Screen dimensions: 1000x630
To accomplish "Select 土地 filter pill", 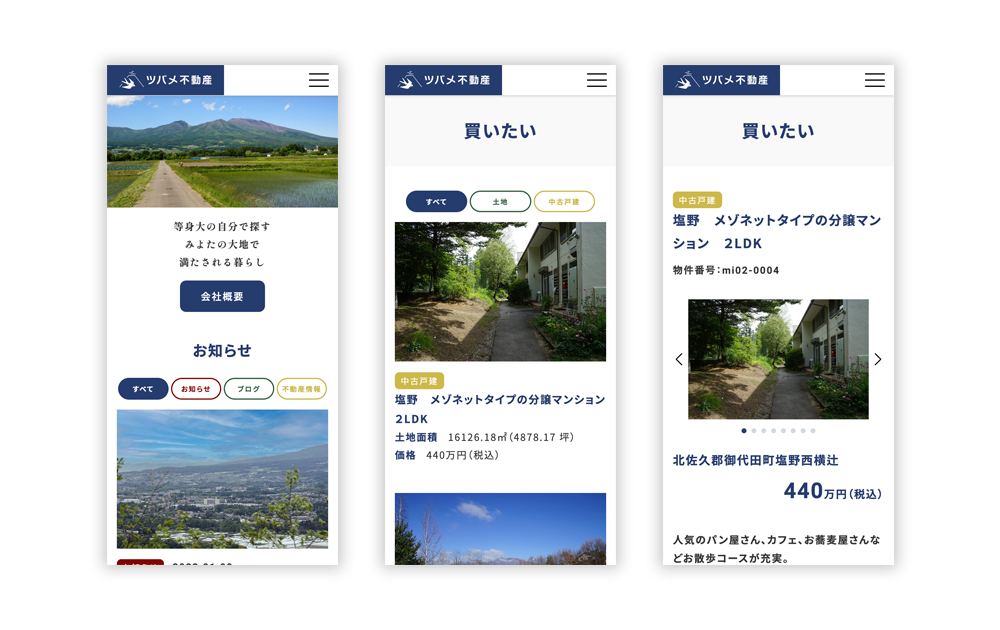I will click(501, 201).
